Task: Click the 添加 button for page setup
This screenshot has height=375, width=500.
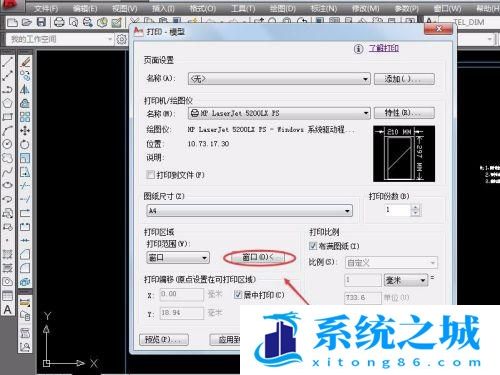Action: pyautogui.click(x=404, y=79)
